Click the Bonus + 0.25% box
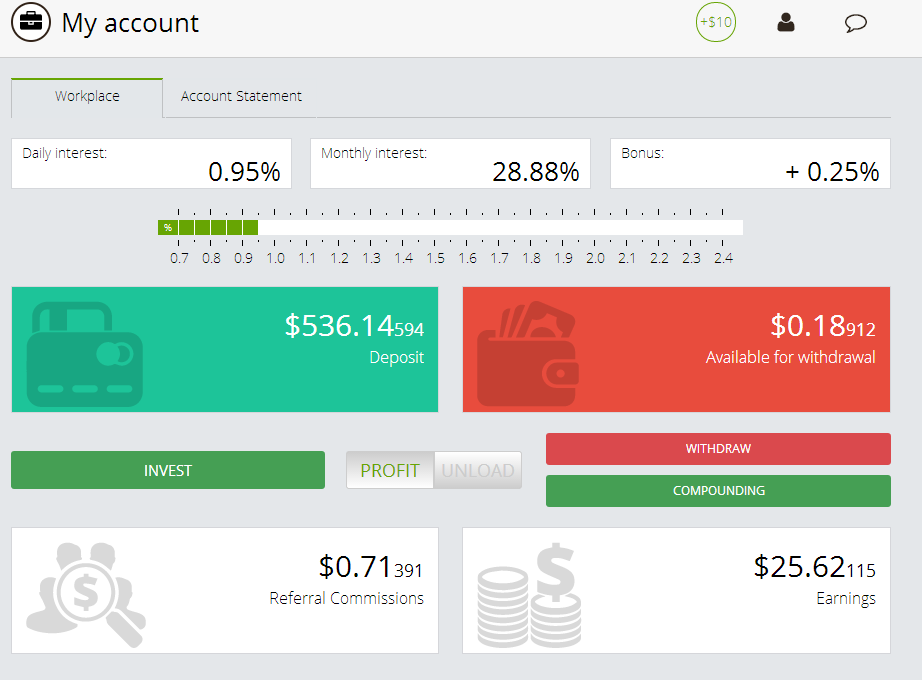The height and width of the screenshot is (680, 922). click(750, 164)
